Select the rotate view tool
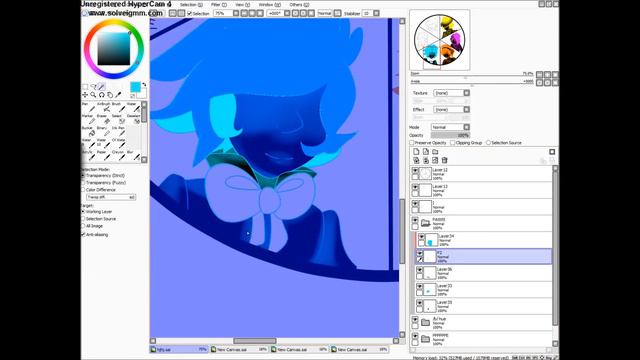Screen dimensions: 640x360 point(102,95)
